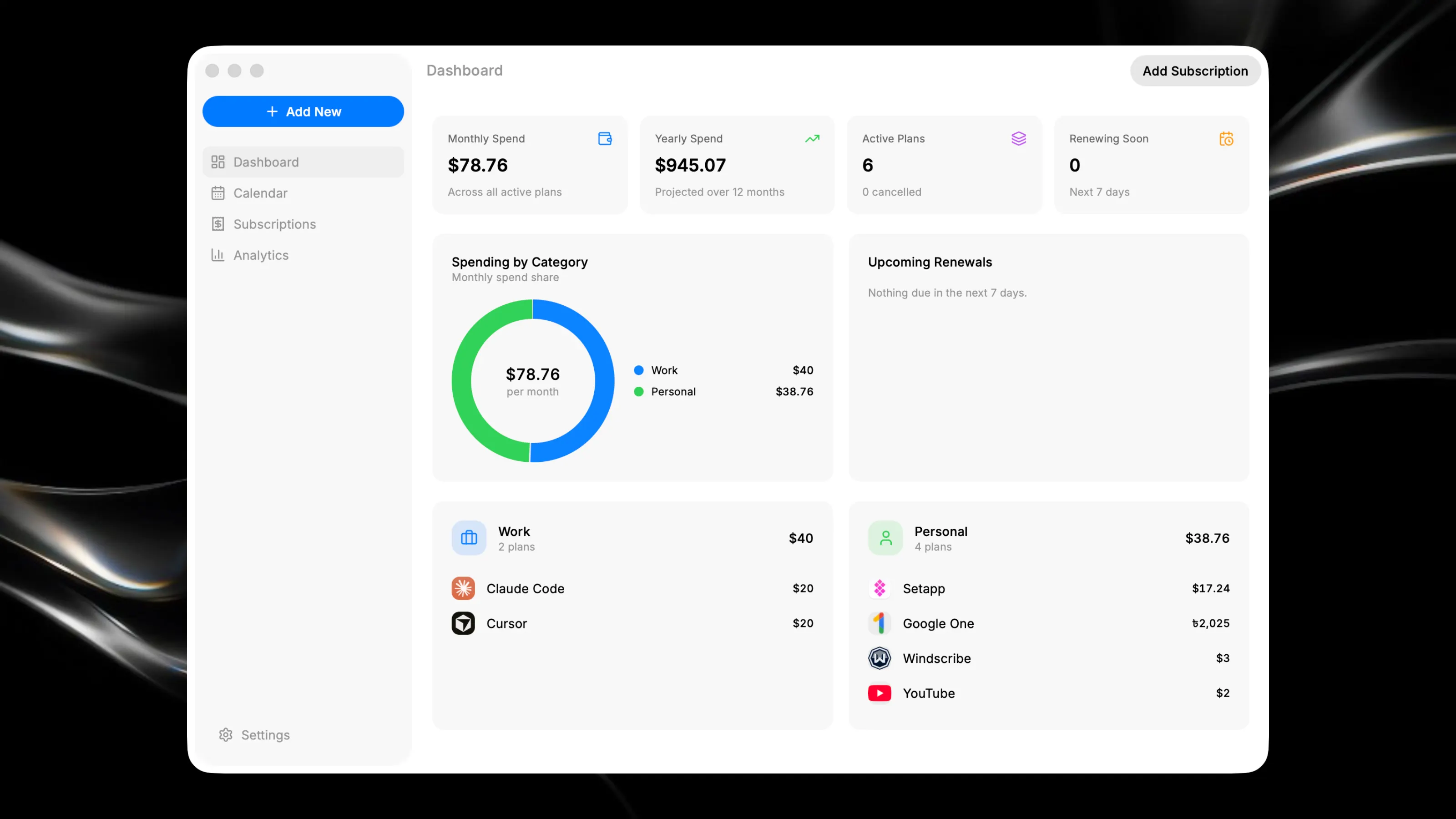Click the wallet icon on Monthly Spend card
The height and width of the screenshot is (819, 1456).
[605, 138]
